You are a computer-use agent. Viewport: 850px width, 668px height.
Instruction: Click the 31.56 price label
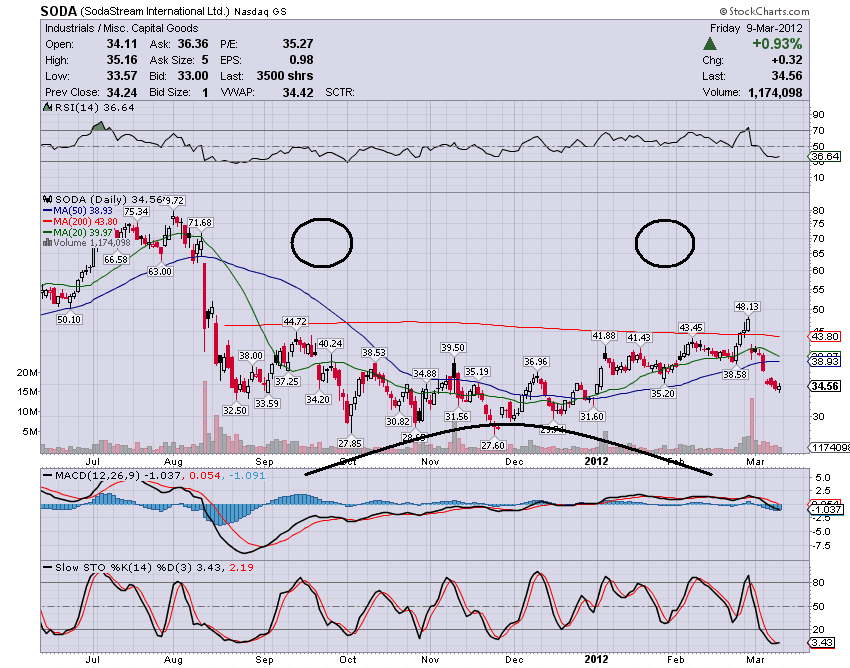point(456,416)
